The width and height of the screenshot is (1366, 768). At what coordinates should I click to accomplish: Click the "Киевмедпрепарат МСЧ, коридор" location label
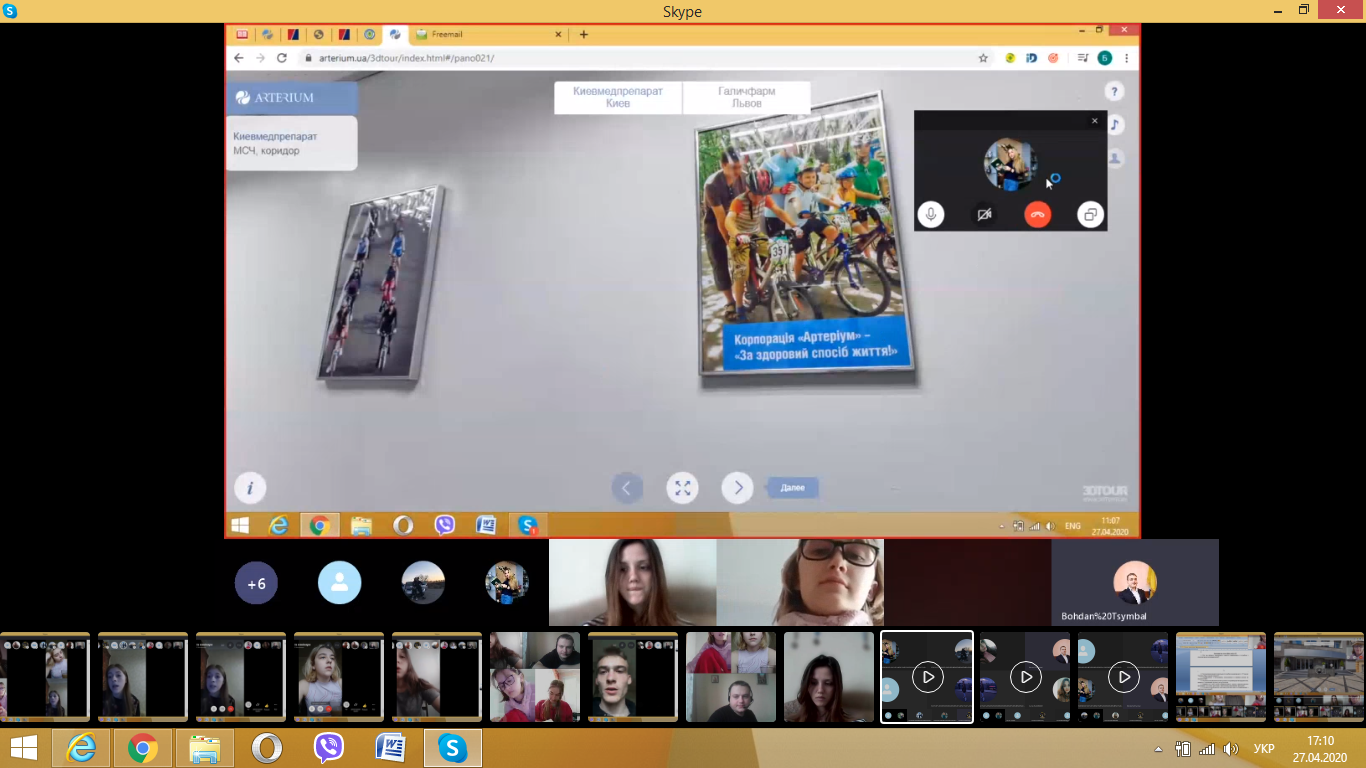point(291,143)
